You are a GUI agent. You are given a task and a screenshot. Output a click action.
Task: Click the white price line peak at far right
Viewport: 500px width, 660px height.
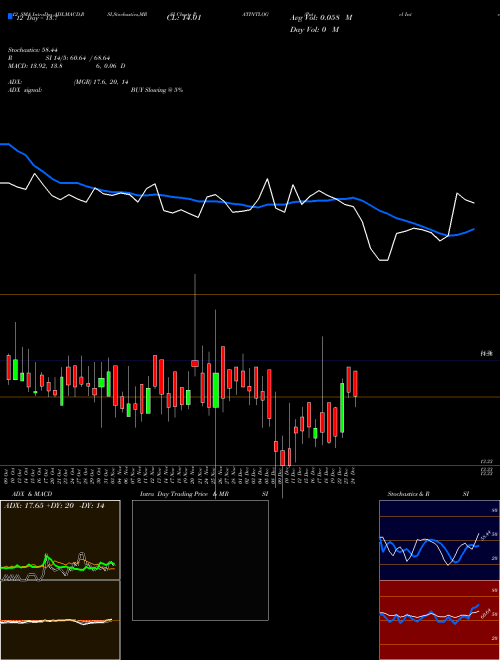(457, 194)
